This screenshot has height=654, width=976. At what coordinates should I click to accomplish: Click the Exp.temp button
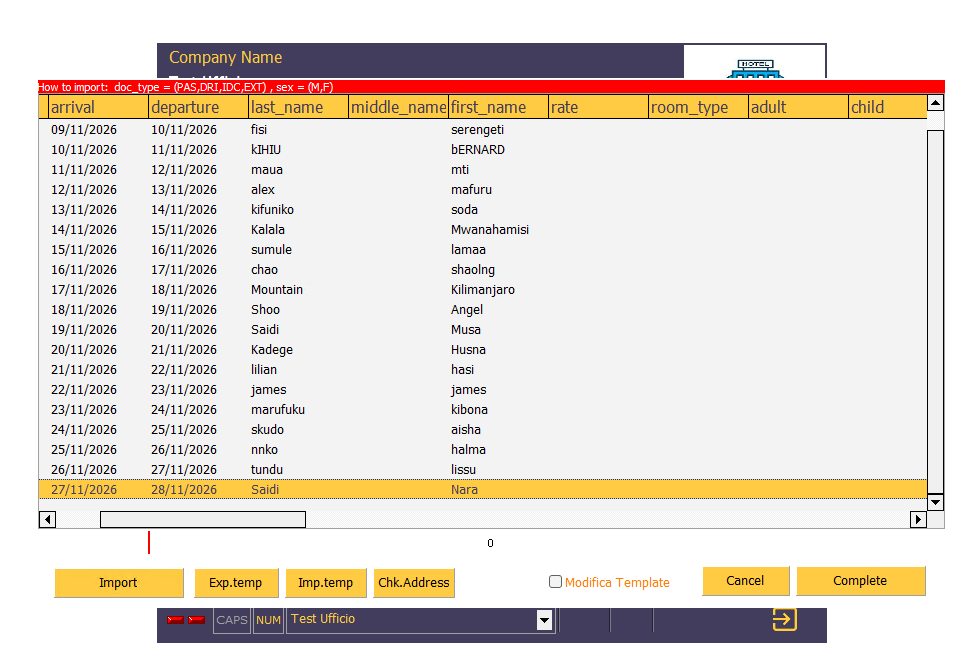(x=236, y=583)
